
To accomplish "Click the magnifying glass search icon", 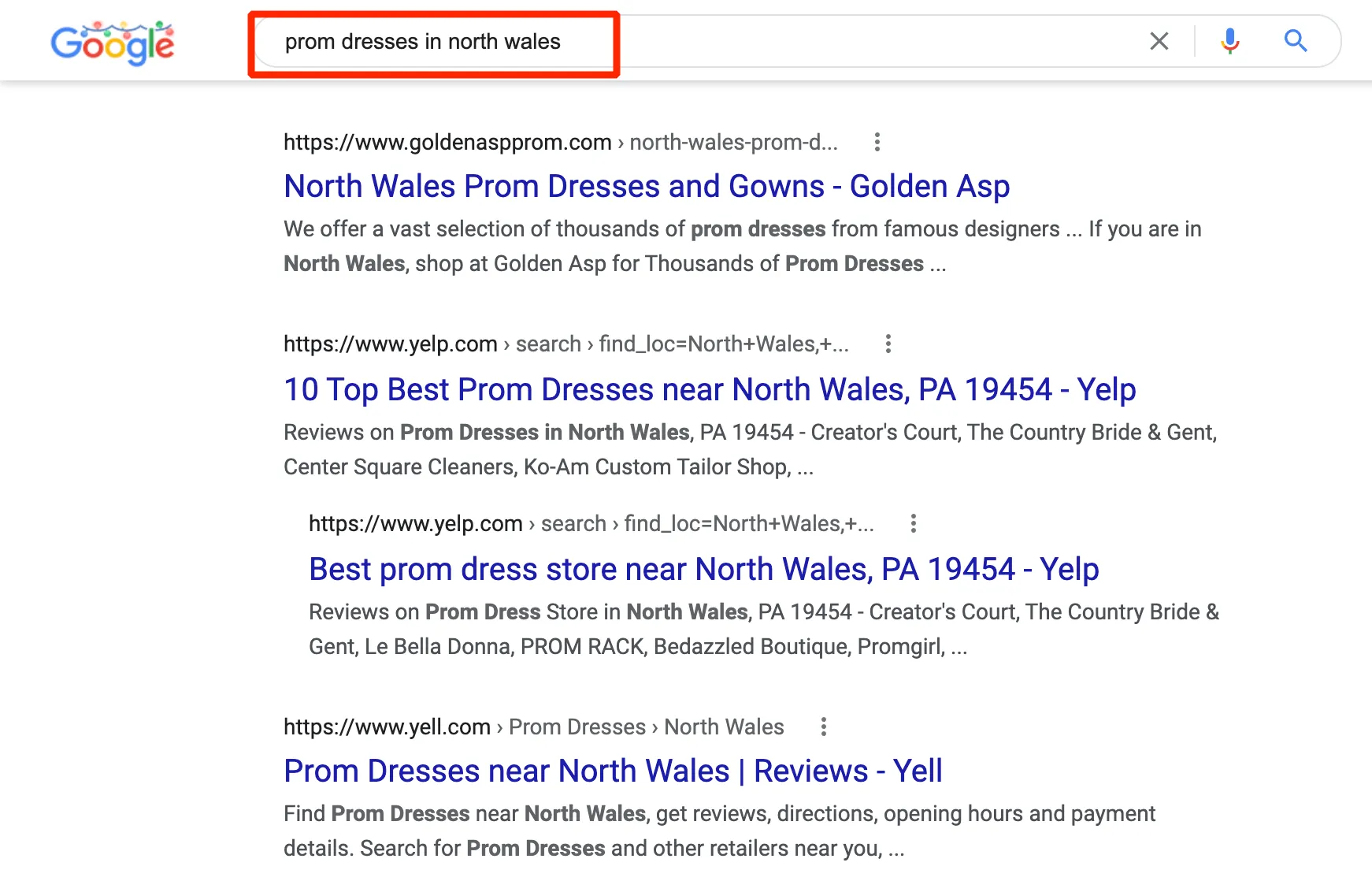I will point(1295,41).
